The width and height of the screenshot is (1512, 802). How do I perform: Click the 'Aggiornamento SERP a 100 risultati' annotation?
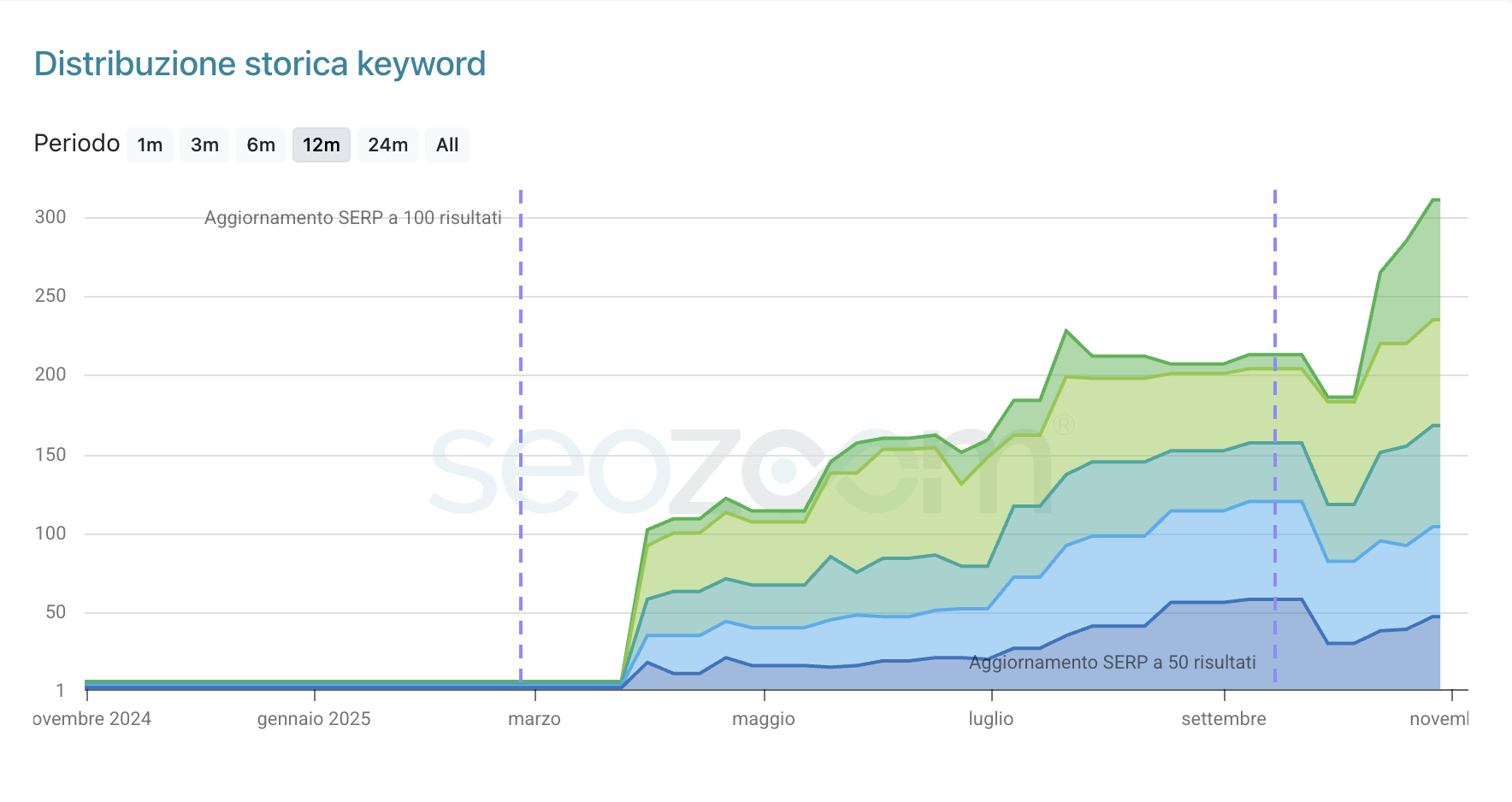(x=353, y=217)
